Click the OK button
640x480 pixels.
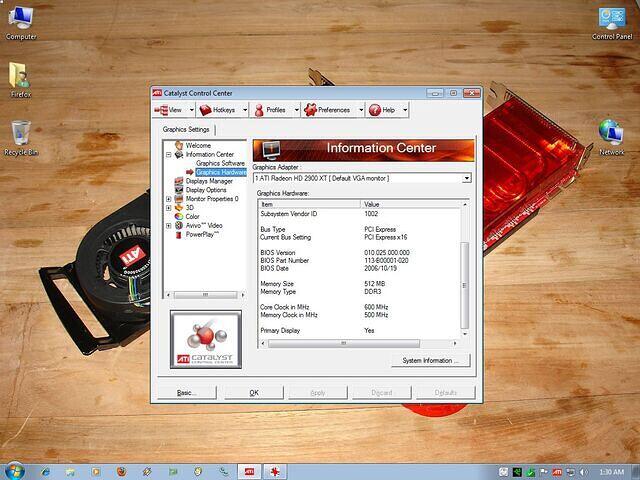[254, 393]
